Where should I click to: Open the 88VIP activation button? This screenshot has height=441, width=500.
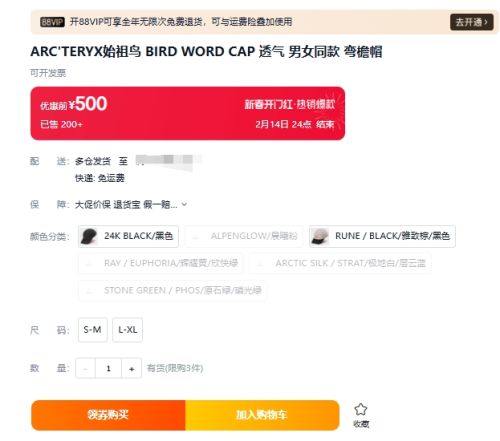472,22
